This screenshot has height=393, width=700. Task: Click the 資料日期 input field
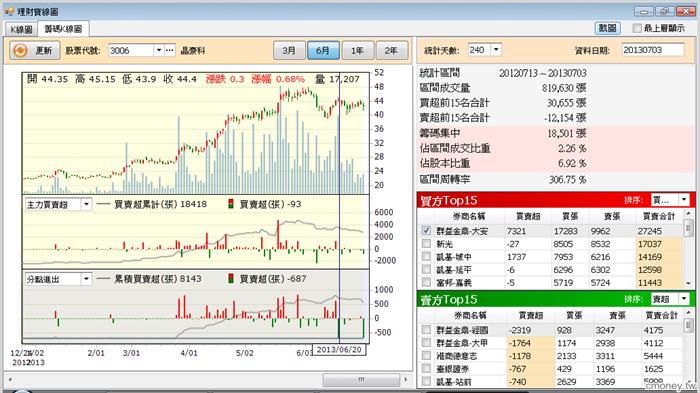(653, 50)
